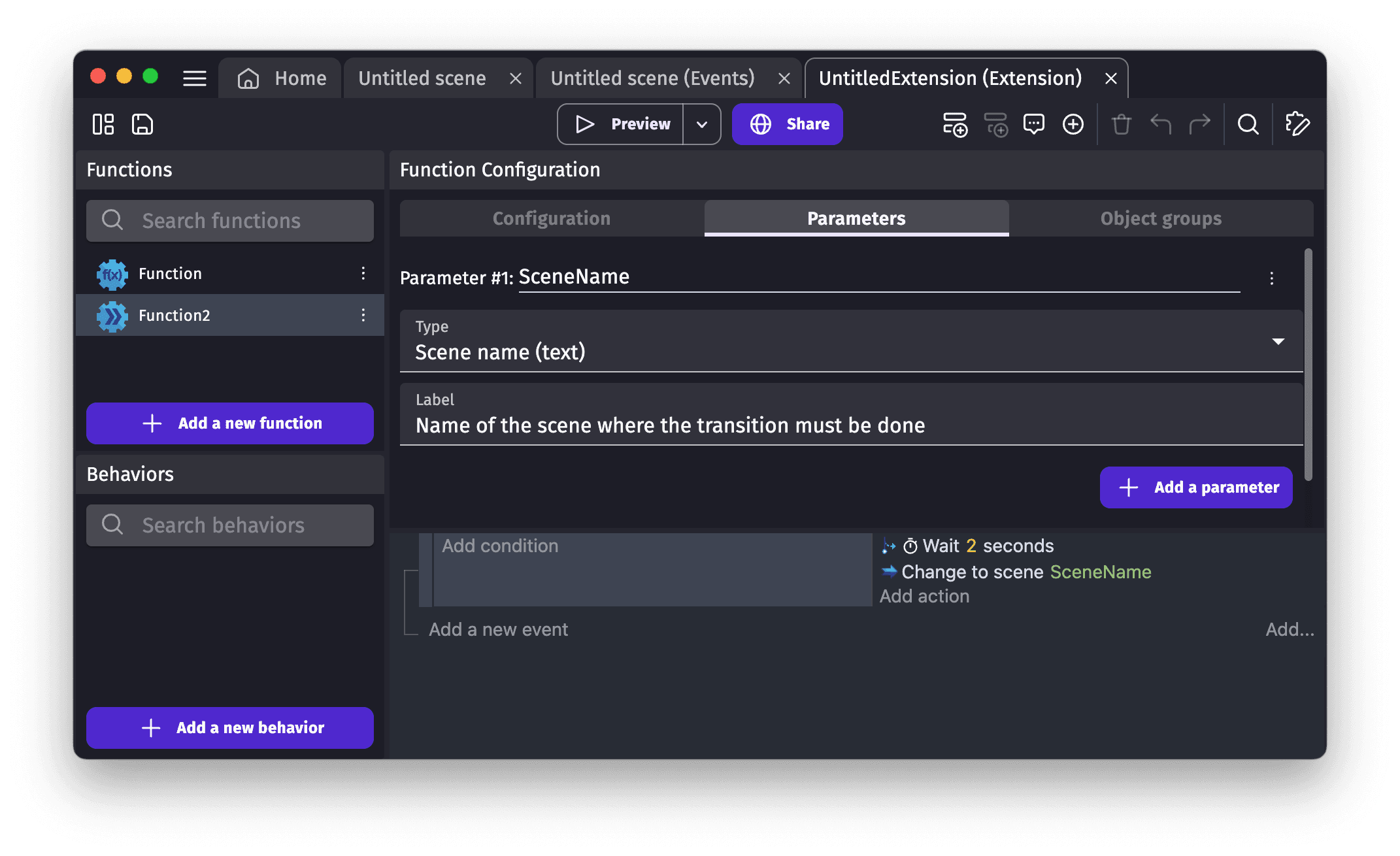
Task: Click the edit extension options pencil icon
Action: coord(1297,124)
